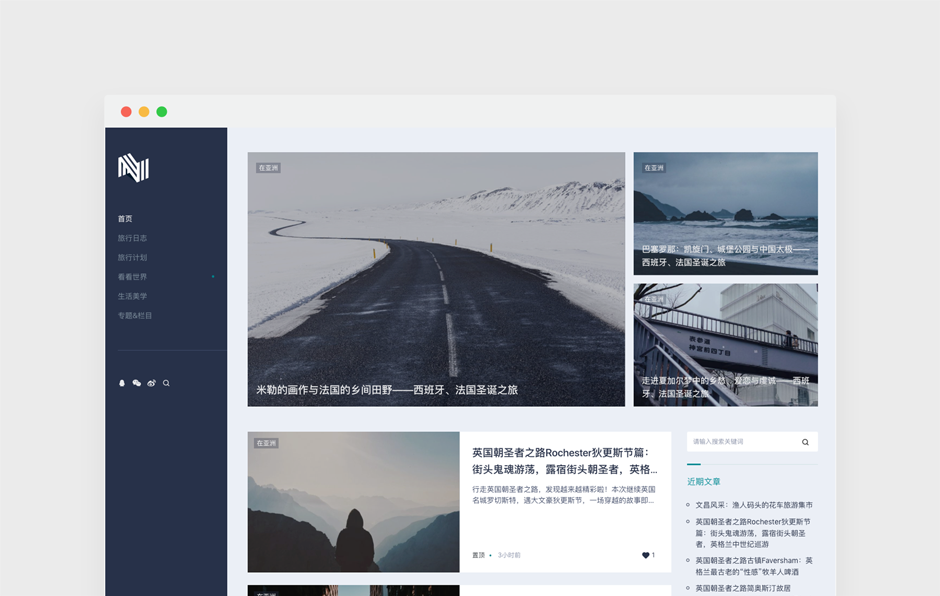Like the Rochester article with heart icon
The width and height of the screenshot is (940, 596).
[x=646, y=555]
